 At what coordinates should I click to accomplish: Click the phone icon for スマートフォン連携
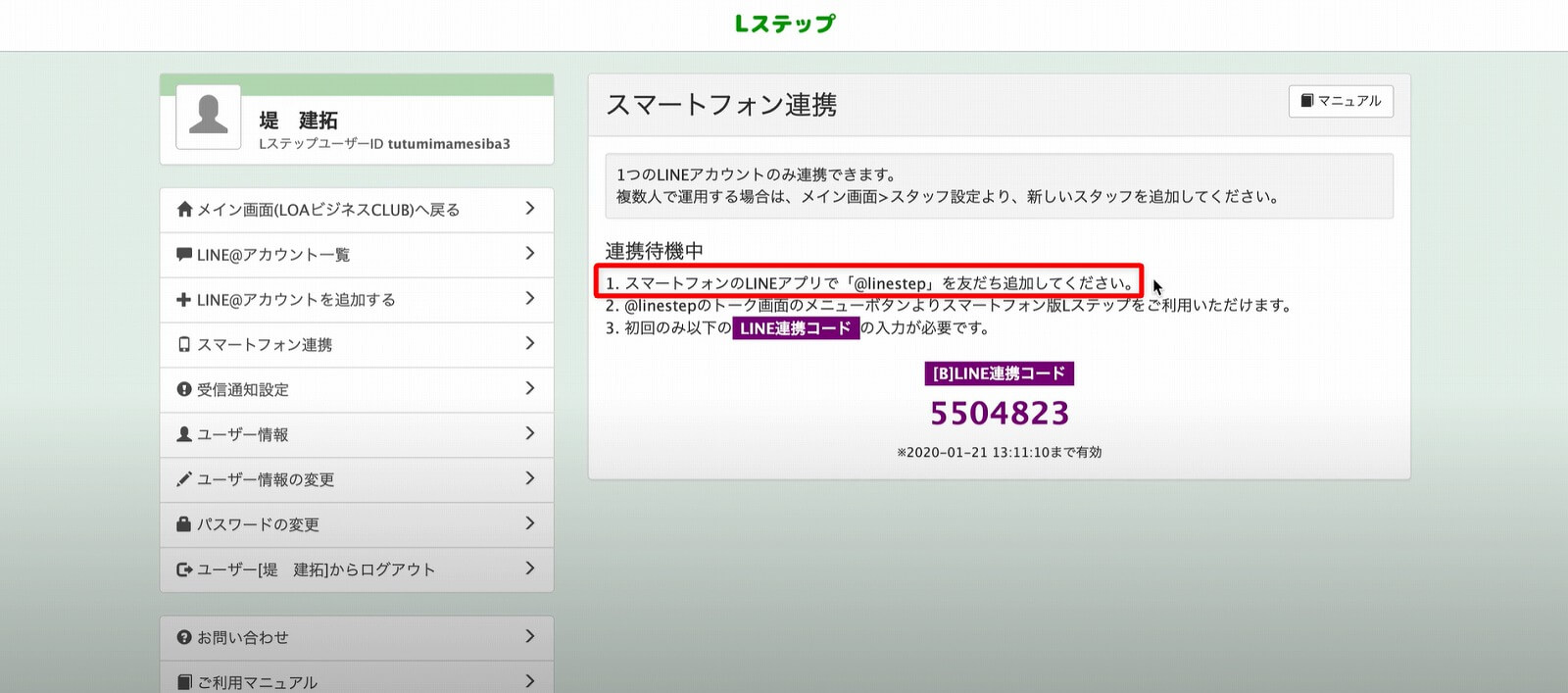184,344
